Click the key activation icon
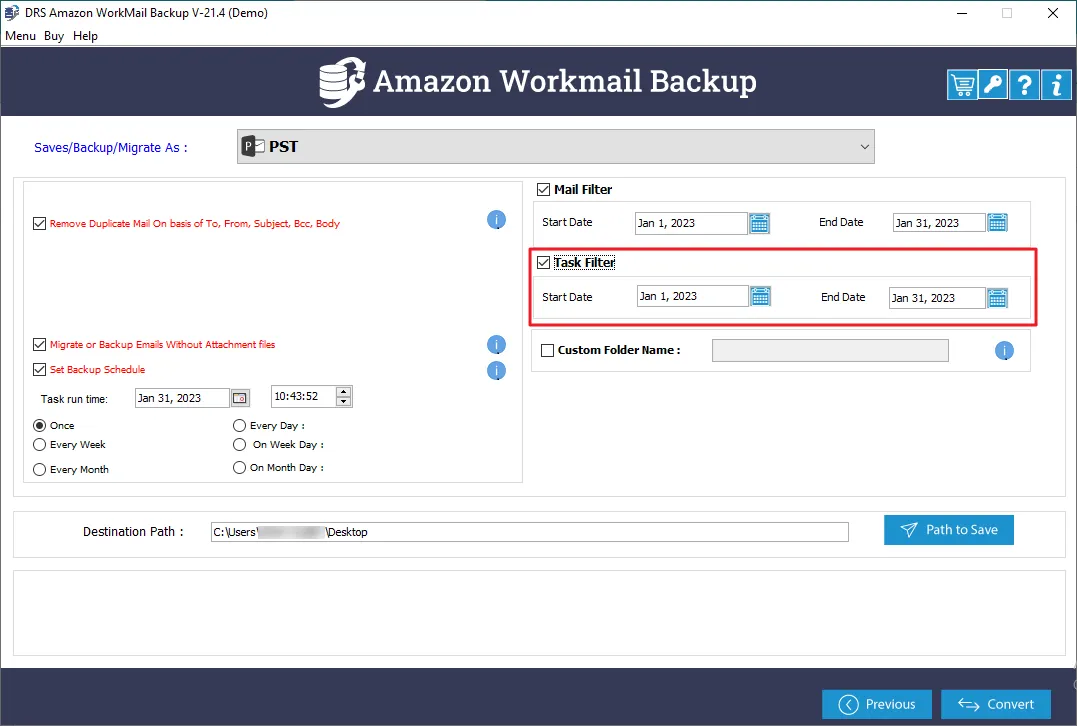The image size is (1077, 726). pos(993,85)
